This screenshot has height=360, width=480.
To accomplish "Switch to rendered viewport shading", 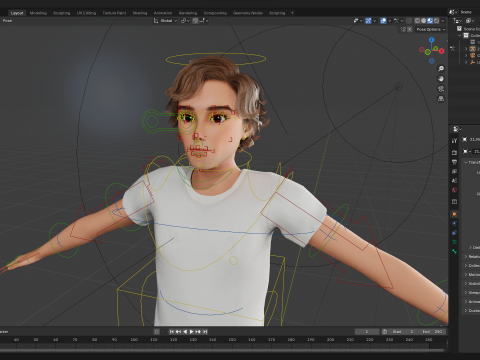I will [436, 21].
